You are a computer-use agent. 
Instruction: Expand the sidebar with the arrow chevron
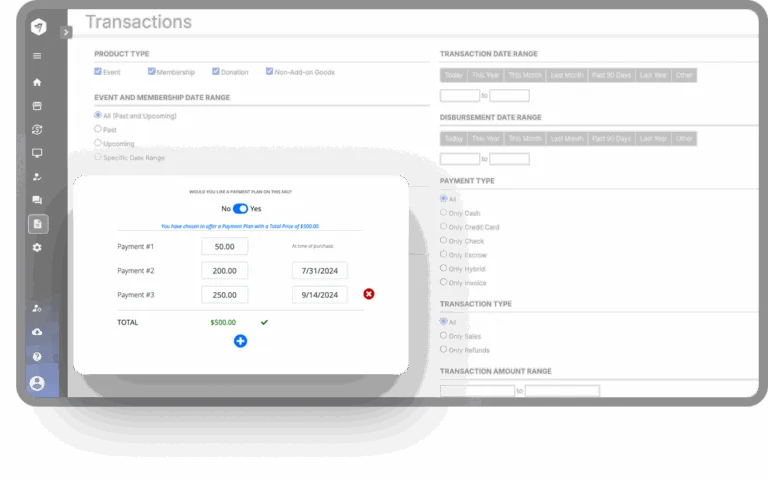66,32
